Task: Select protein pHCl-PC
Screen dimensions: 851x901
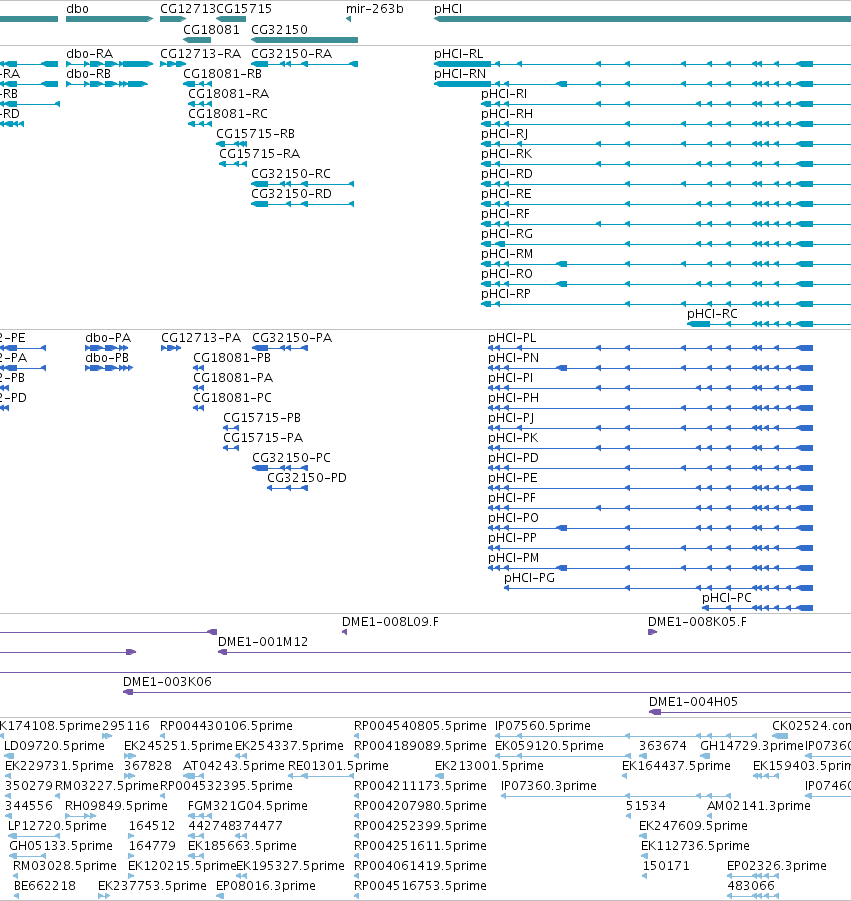Action: (x=726, y=598)
